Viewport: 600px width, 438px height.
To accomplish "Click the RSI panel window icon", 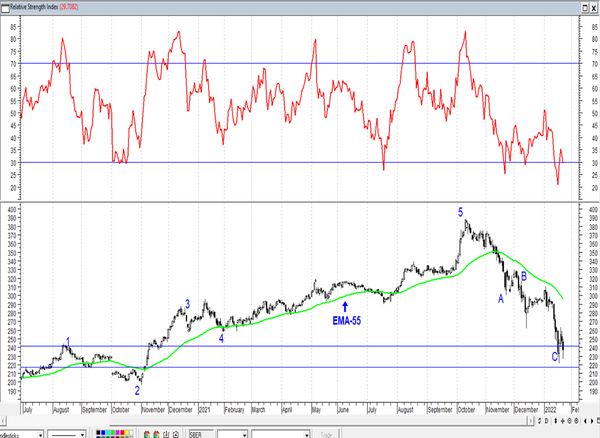I will (x=5, y=5).
